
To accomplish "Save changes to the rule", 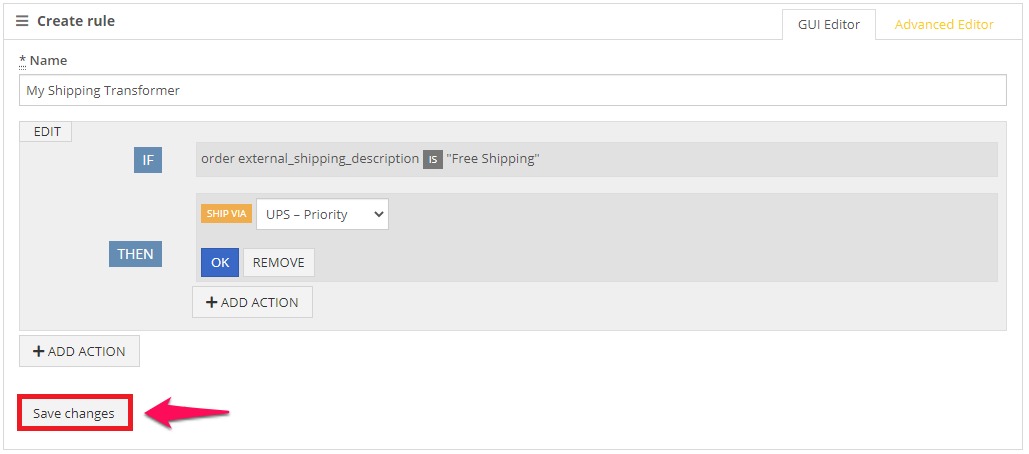I will (x=74, y=413).
